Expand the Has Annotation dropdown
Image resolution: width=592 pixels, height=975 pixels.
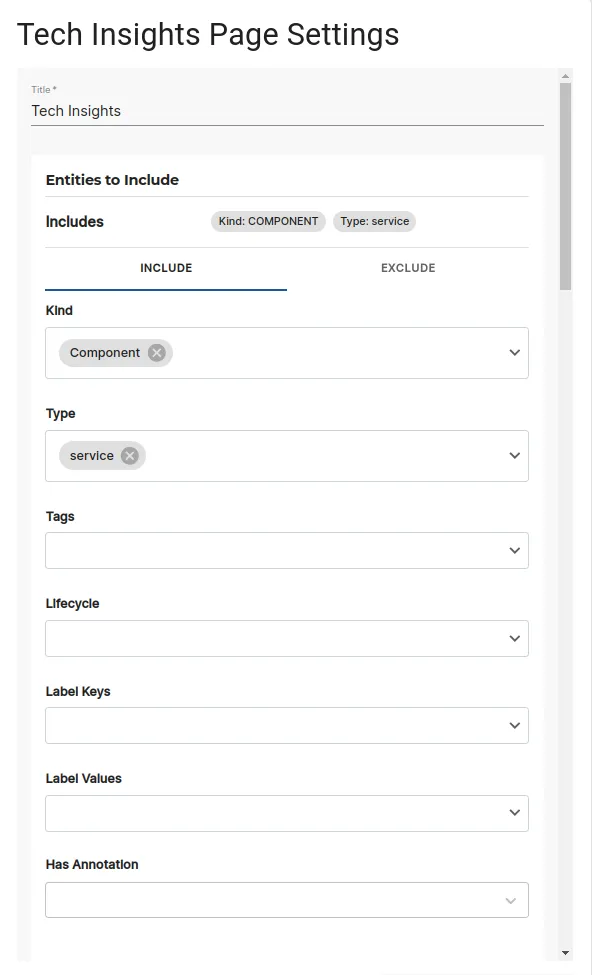[x=511, y=899]
